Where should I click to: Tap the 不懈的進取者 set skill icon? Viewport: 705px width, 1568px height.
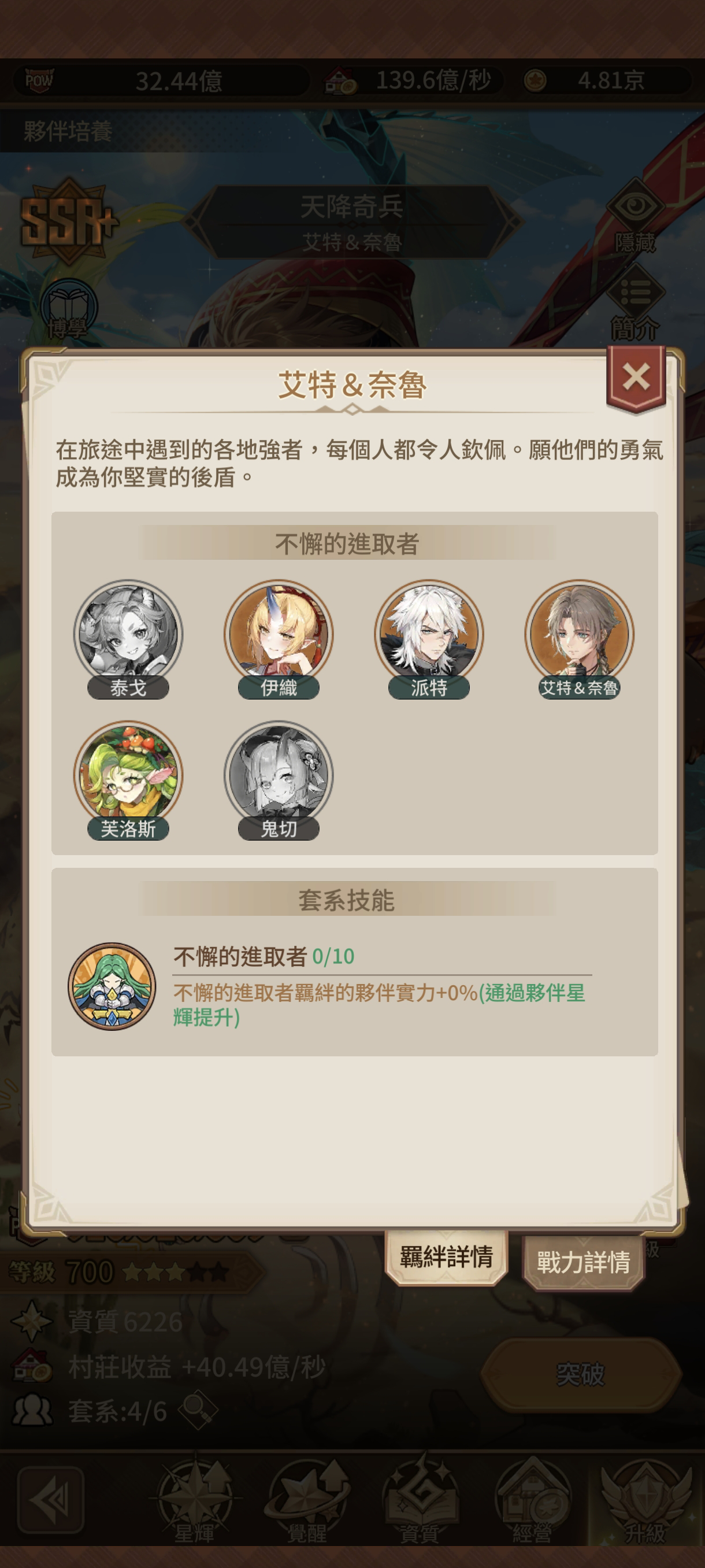point(112,986)
